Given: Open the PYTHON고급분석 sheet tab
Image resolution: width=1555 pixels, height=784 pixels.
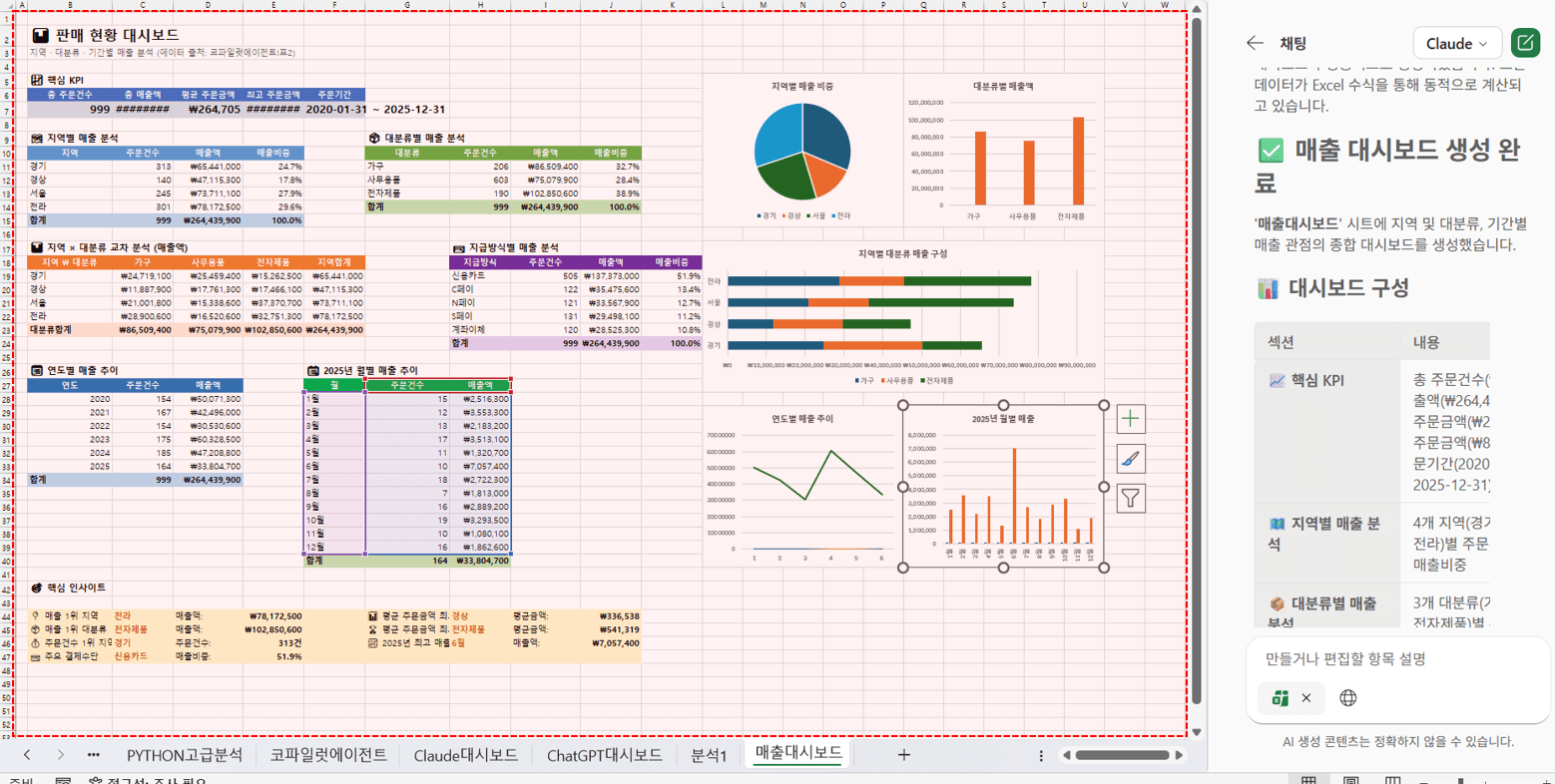Looking at the screenshot, I should (x=184, y=755).
